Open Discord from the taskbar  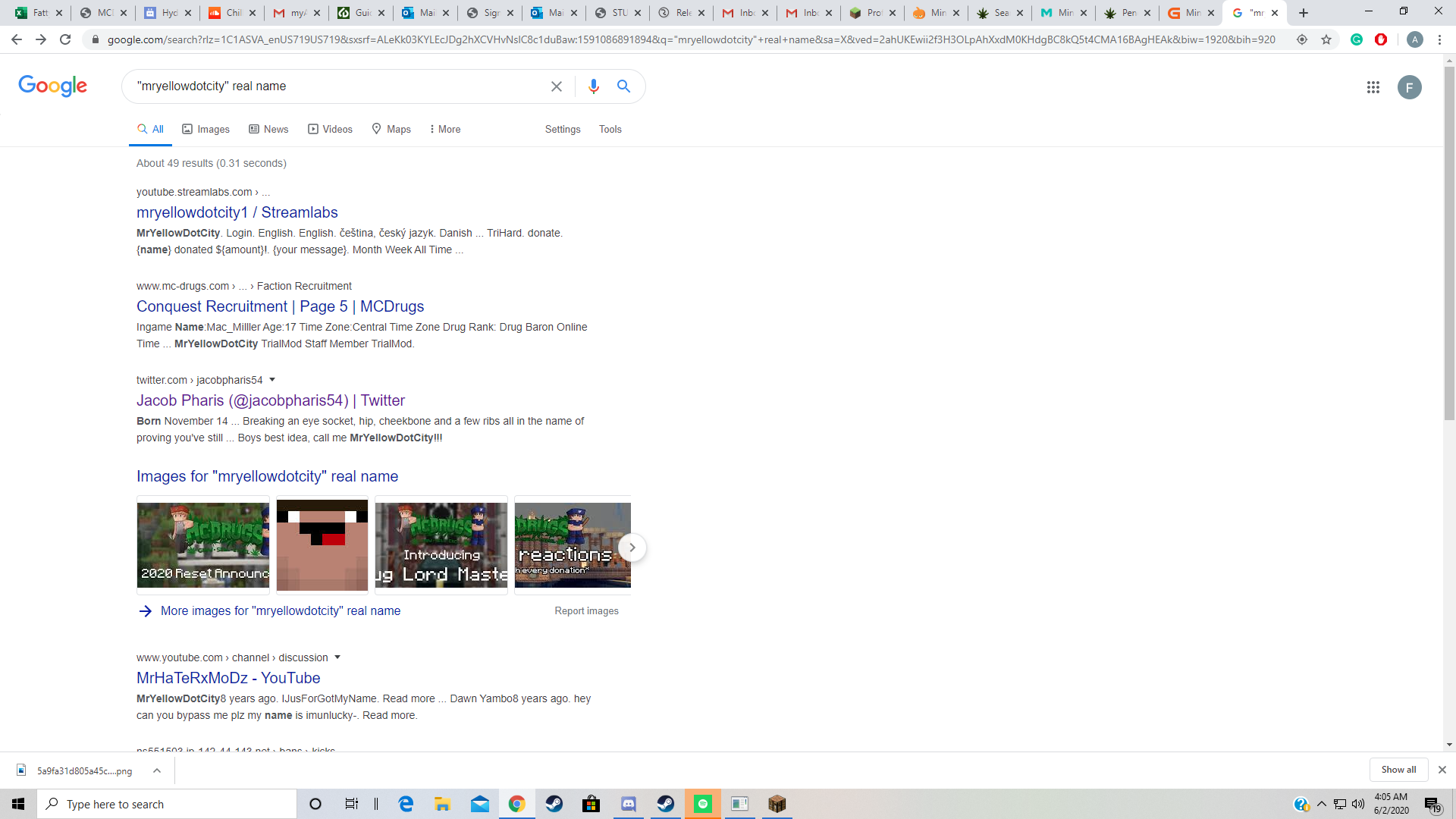coord(629,804)
